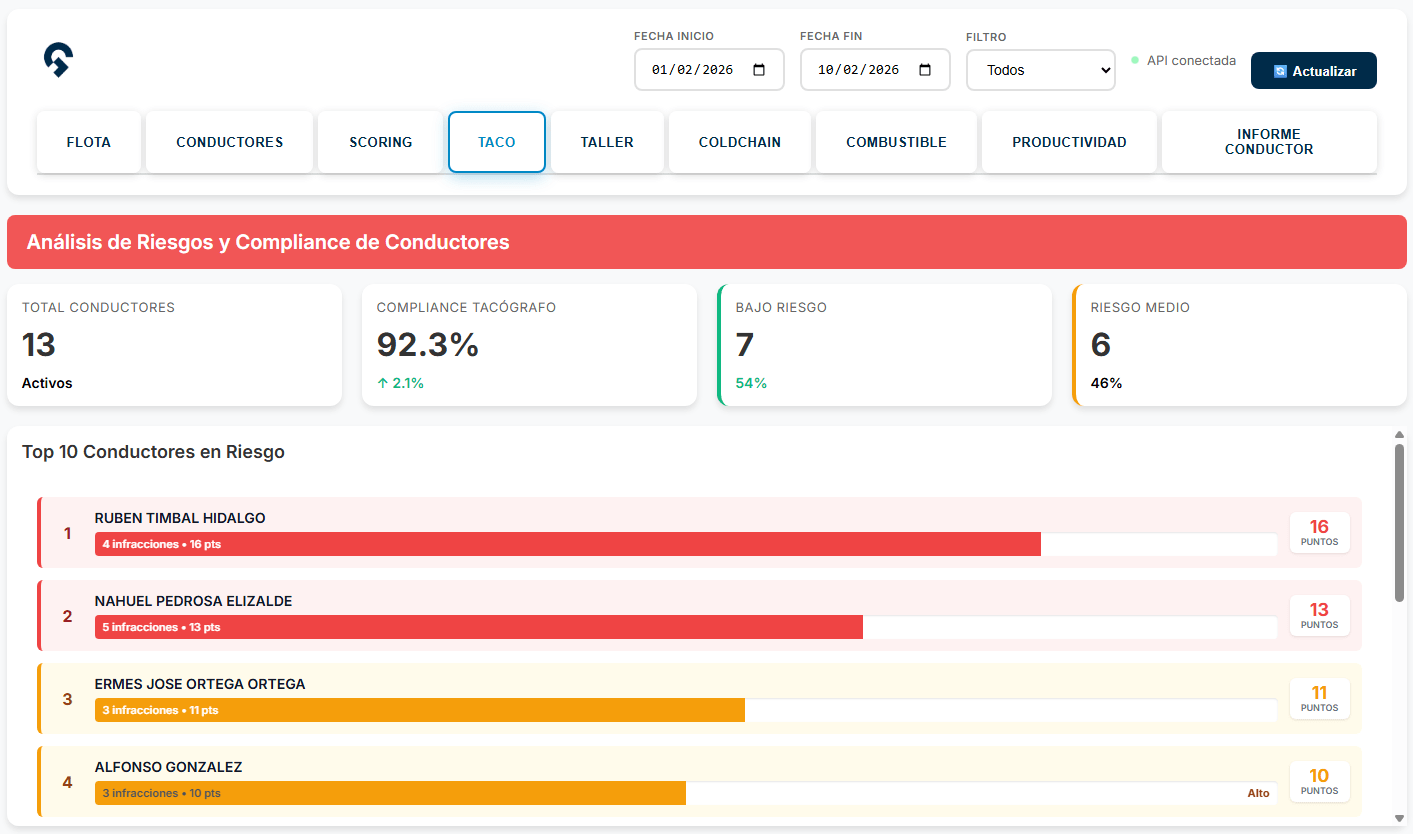Click the vertical scrollbar thumb
Screen dimensions: 1413x834
[1399, 522]
